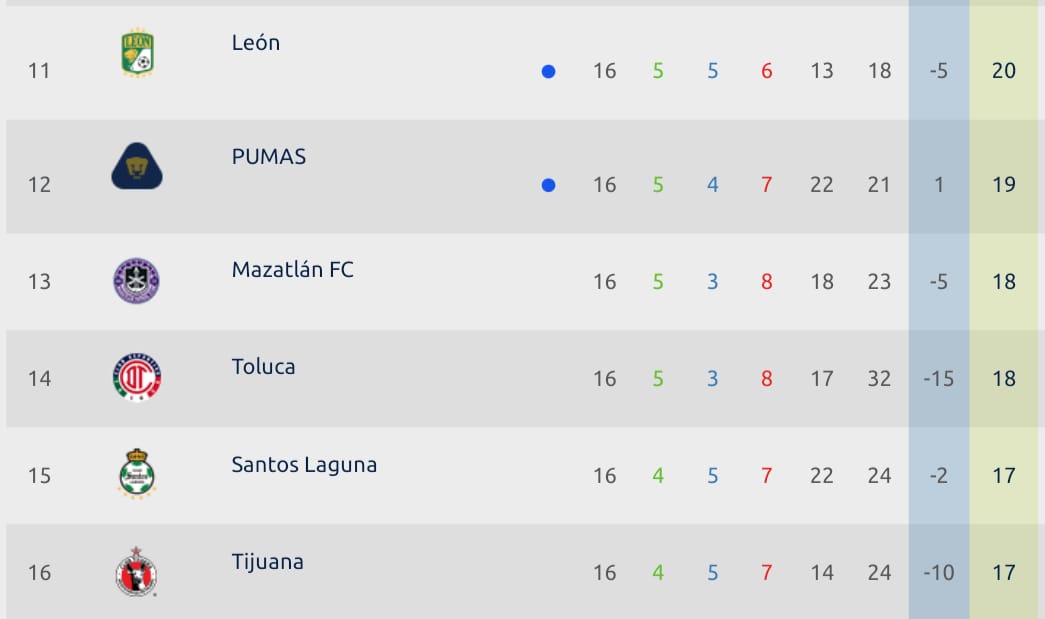Open the PUMAS team name link
Image resolution: width=1045 pixels, height=619 pixels.
click(269, 157)
